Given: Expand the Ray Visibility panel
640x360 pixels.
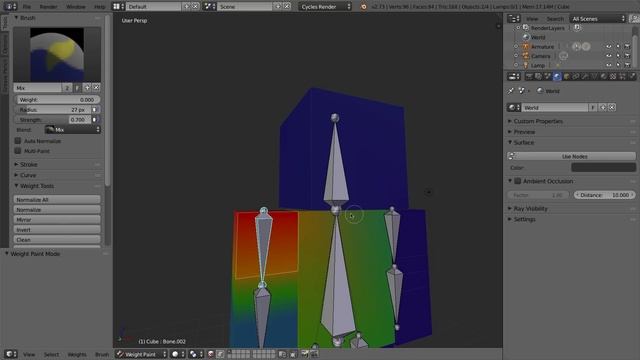Looking at the screenshot, I should coord(509,209).
